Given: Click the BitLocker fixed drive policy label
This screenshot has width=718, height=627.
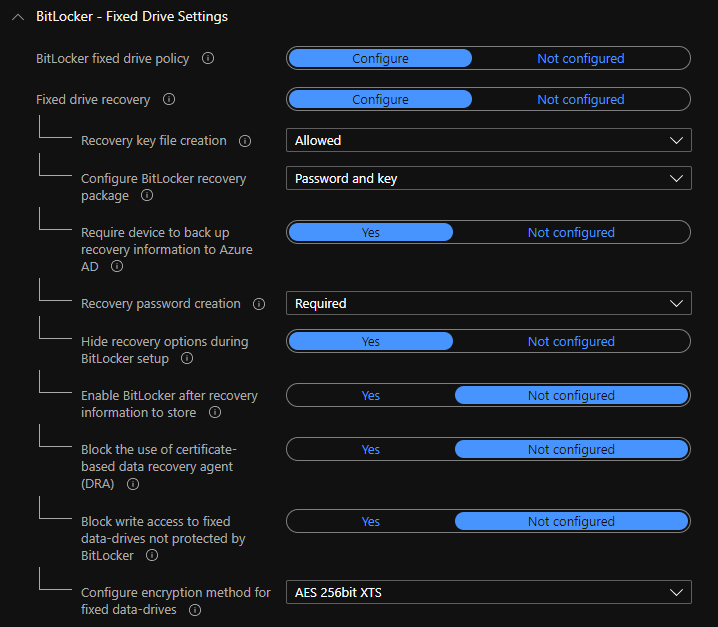Looking at the screenshot, I should pos(113,59).
